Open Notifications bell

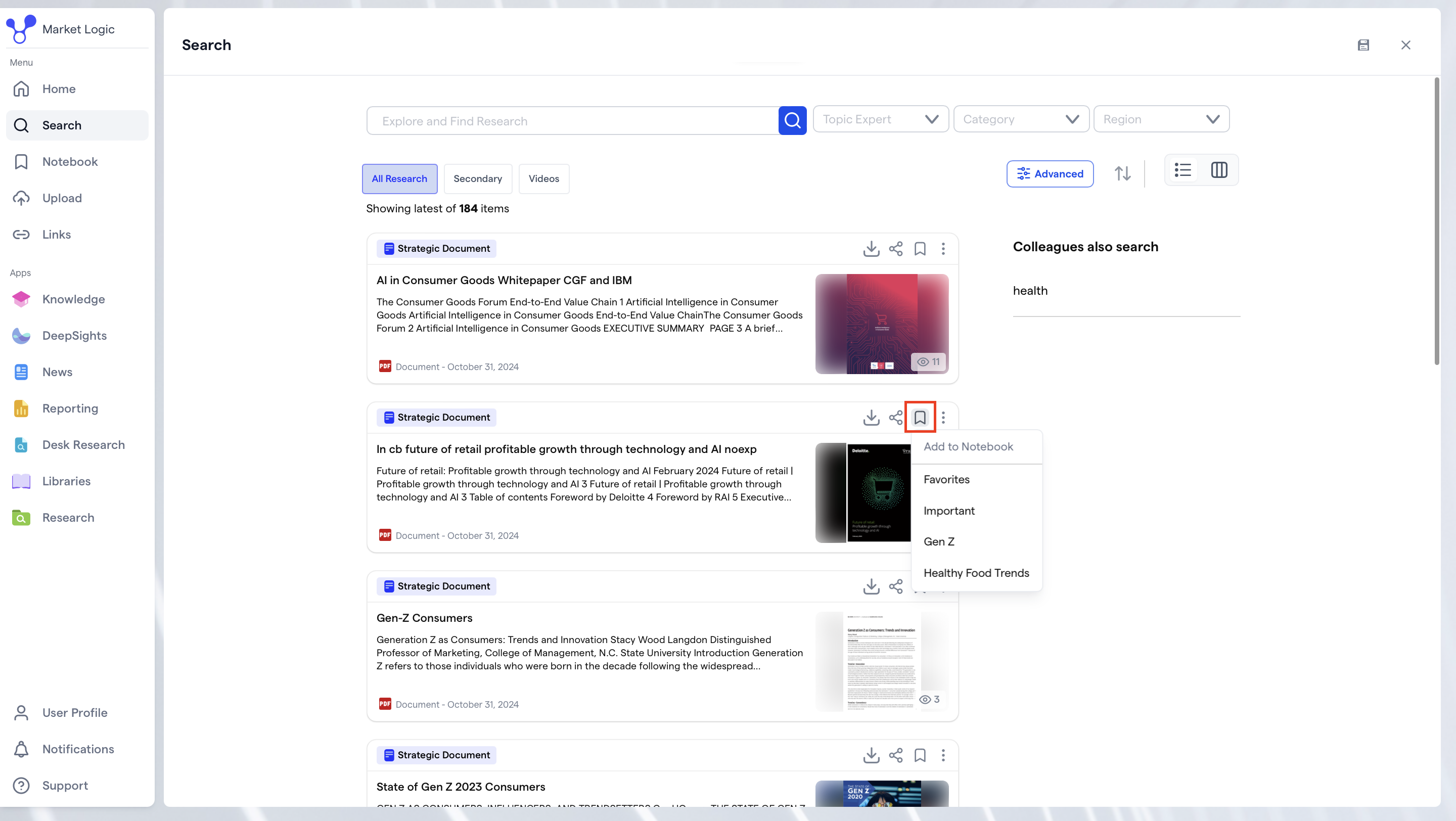(x=77, y=749)
